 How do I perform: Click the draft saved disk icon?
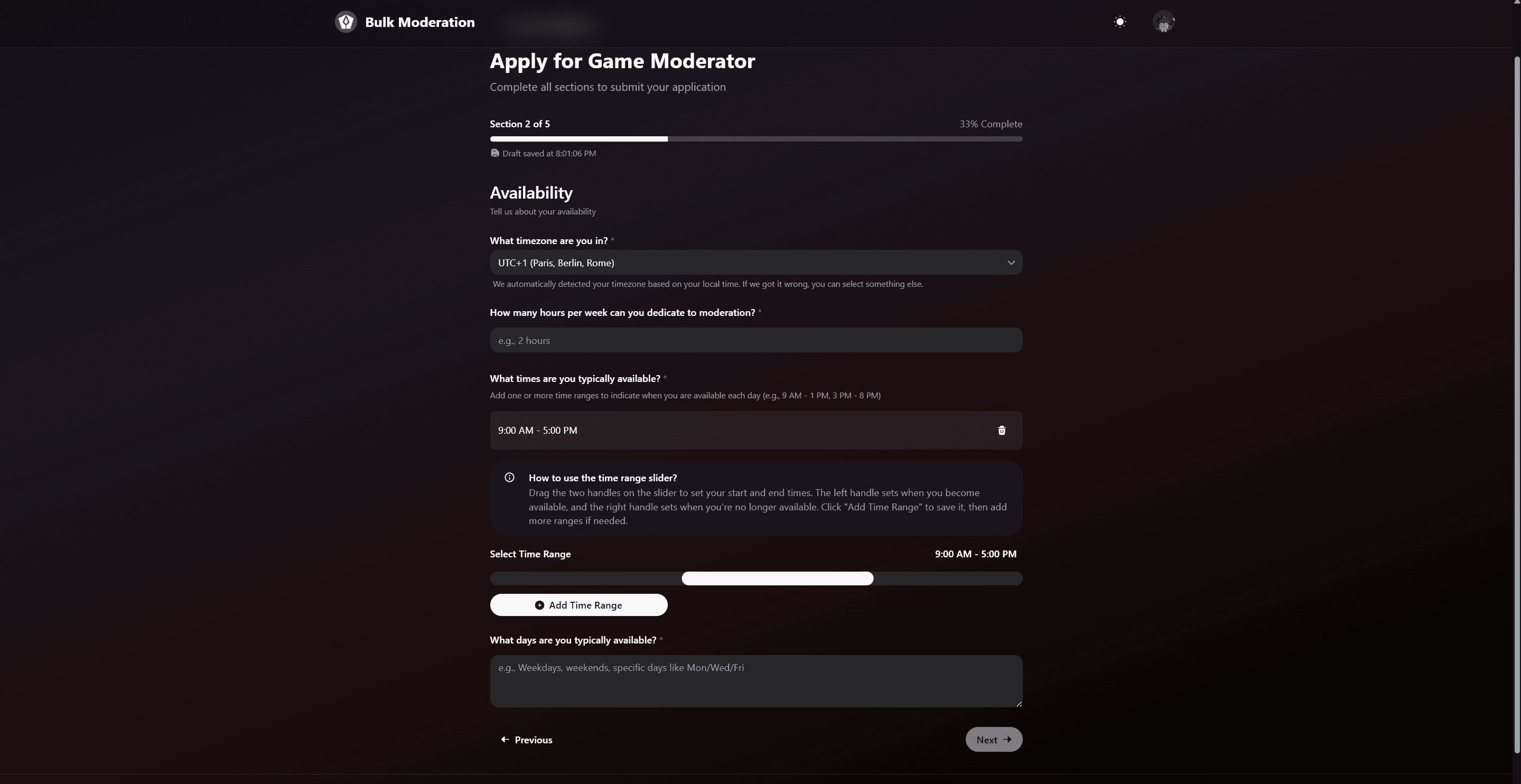click(x=495, y=153)
